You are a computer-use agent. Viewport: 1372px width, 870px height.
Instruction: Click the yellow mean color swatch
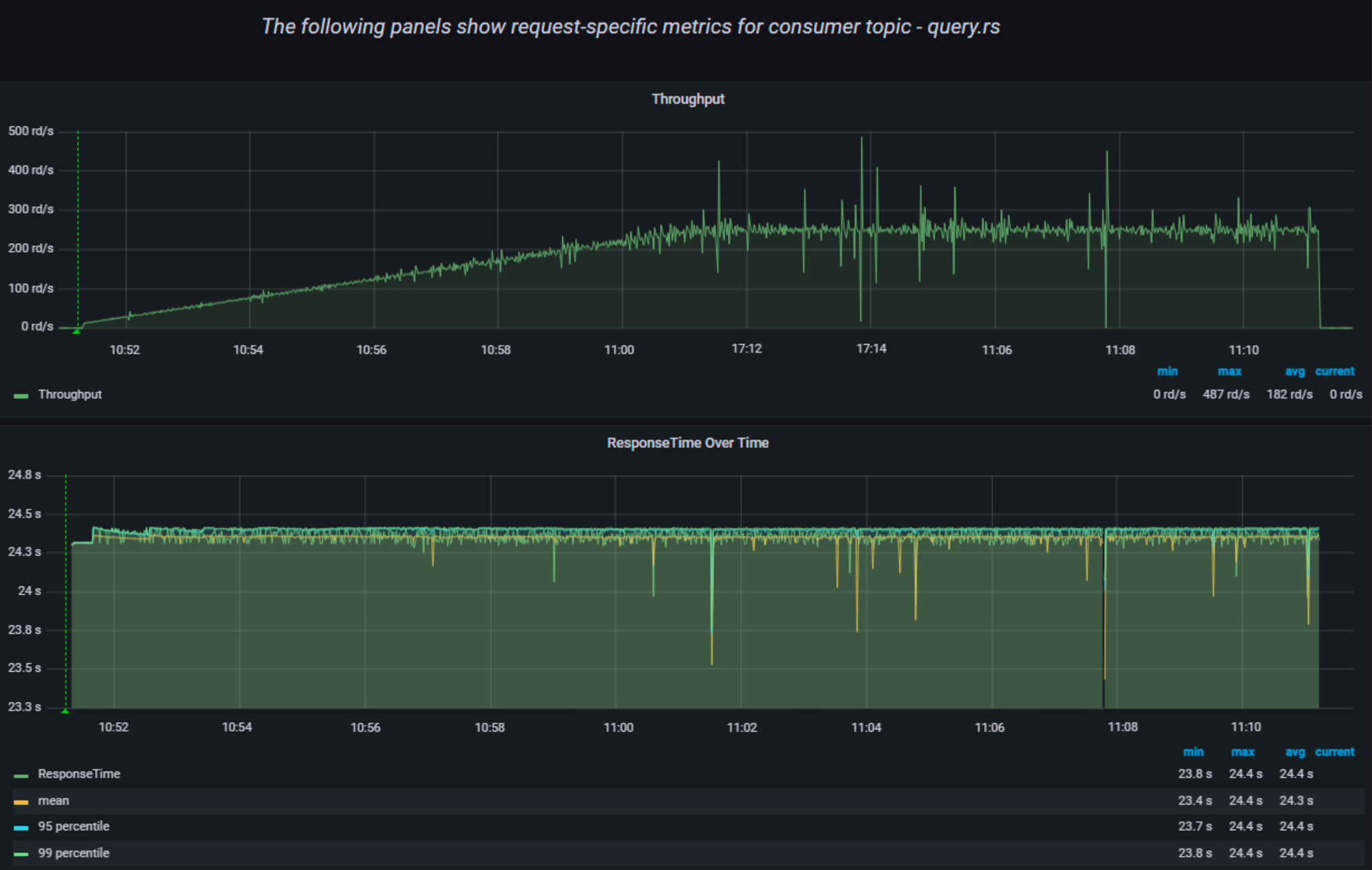[21, 802]
